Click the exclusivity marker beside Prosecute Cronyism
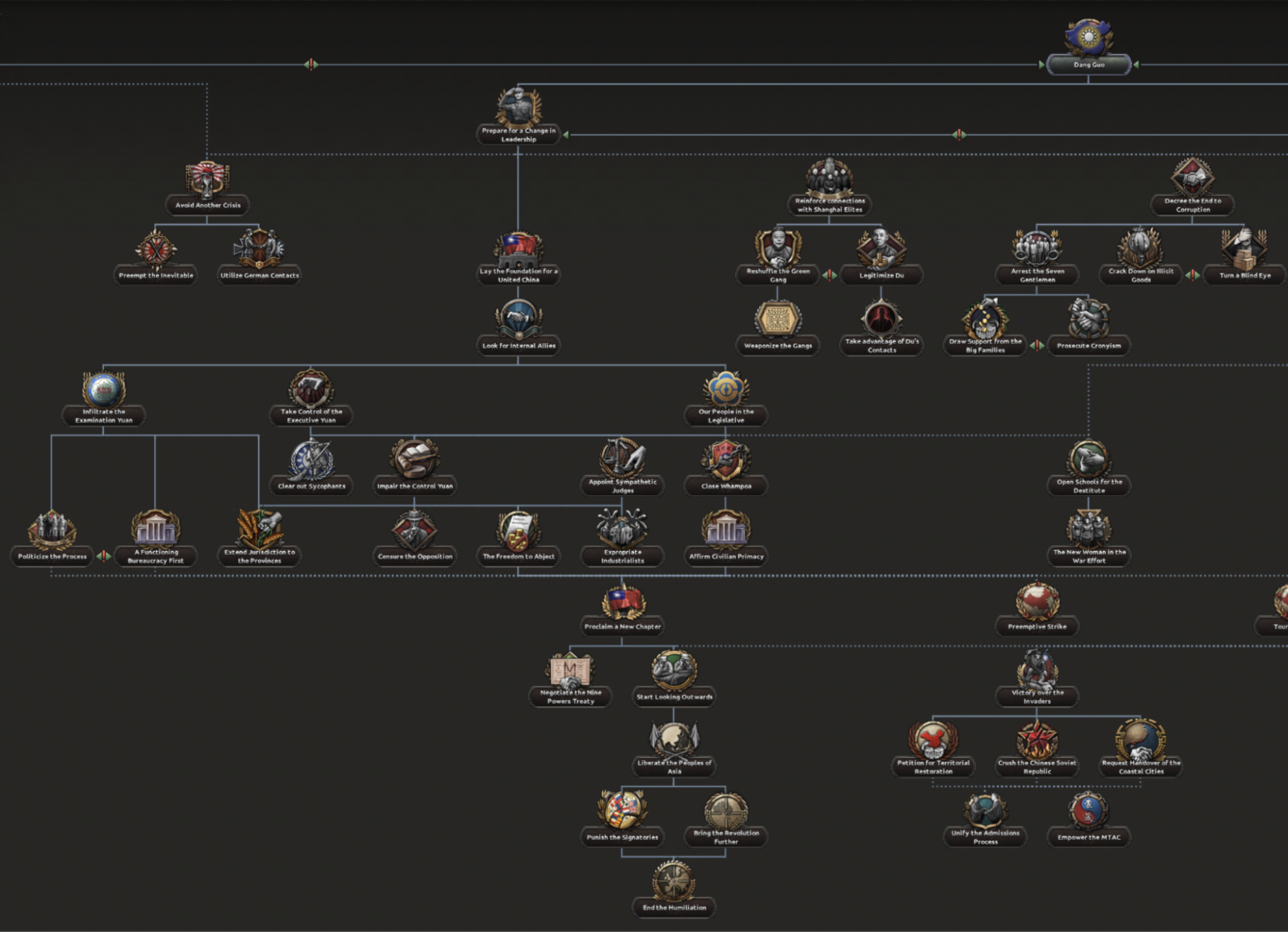Image resolution: width=1288 pixels, height=932 pixels. pos(1037,345)
